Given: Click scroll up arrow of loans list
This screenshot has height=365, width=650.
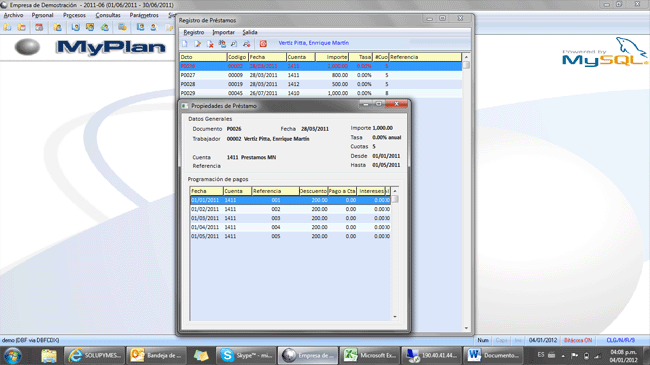Looking at the screenshot, I should coord(466,57).
